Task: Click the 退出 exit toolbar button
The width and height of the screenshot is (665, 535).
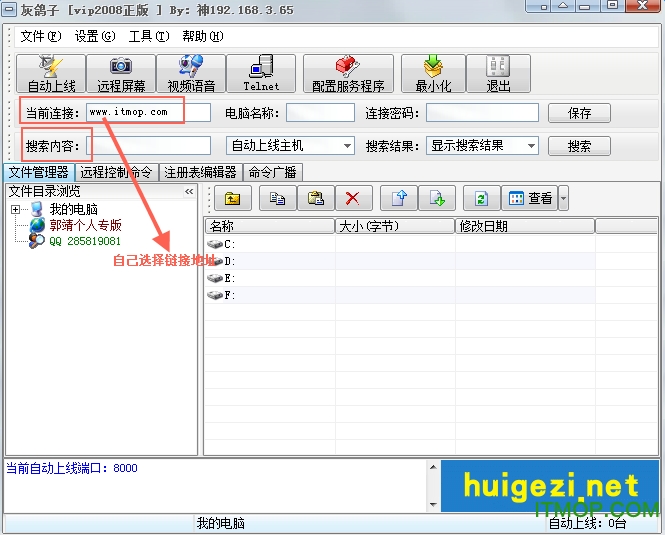Action: click(x=498, y=73)
